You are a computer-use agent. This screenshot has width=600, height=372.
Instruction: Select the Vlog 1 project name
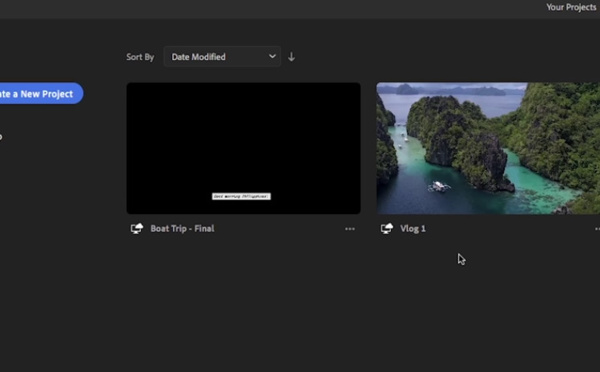[x=412, y=228]
